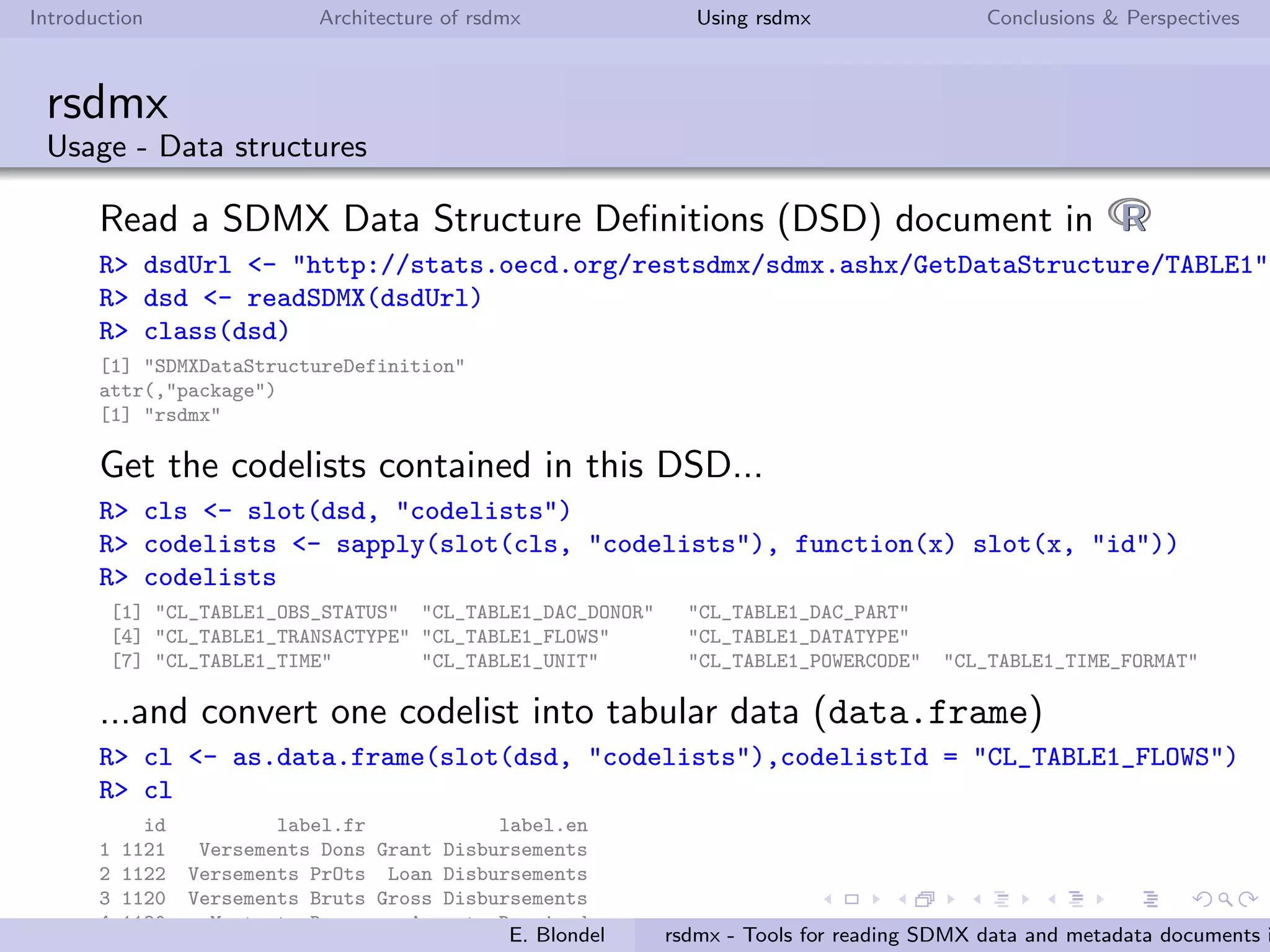Image resolution: width=1270 pixels, height=952 pixels.
Task: Click the 'Read a SDMX Data Structure Definitions' heading
Action: pos(596,219)
